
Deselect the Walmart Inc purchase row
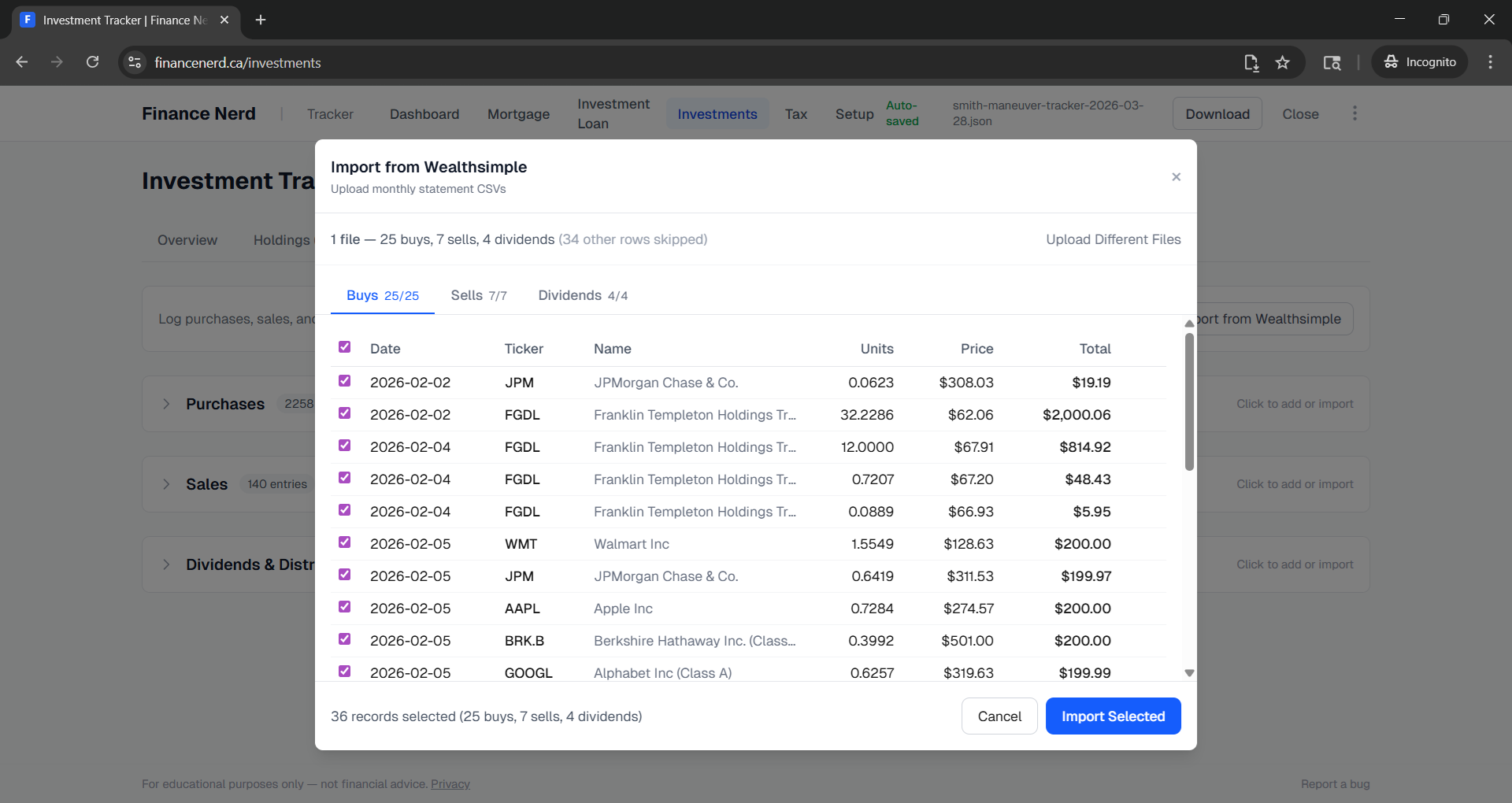[x=344, y=542]
